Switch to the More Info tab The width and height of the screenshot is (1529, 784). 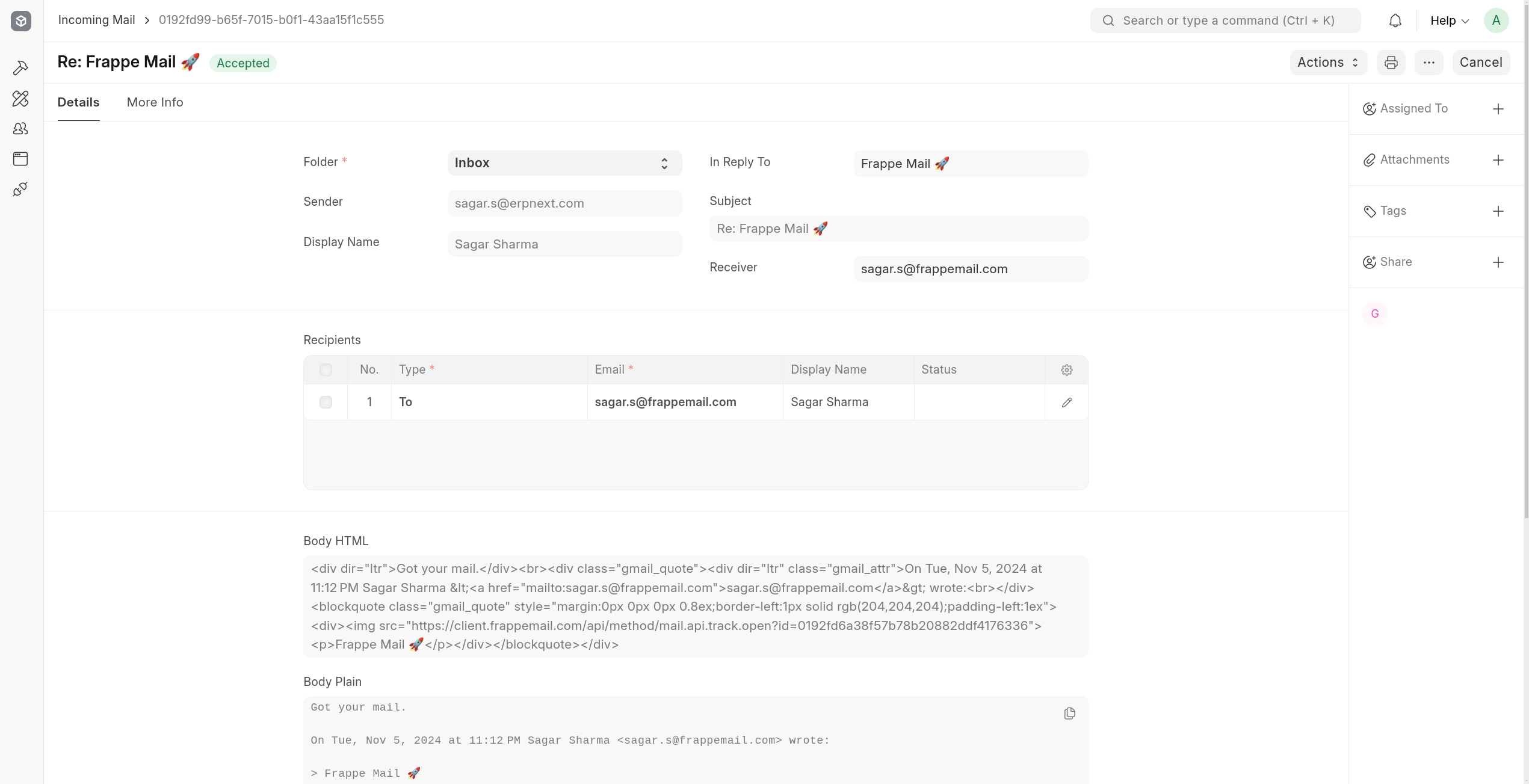pos(155,102)
